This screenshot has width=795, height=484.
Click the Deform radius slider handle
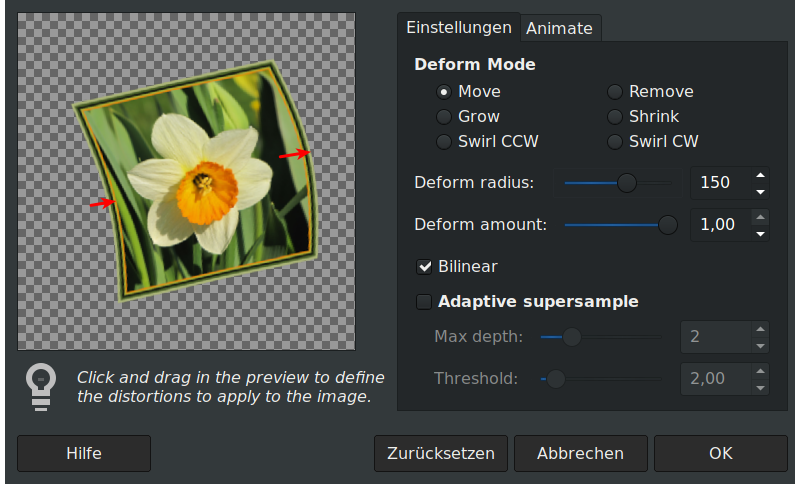pos(627,183)
